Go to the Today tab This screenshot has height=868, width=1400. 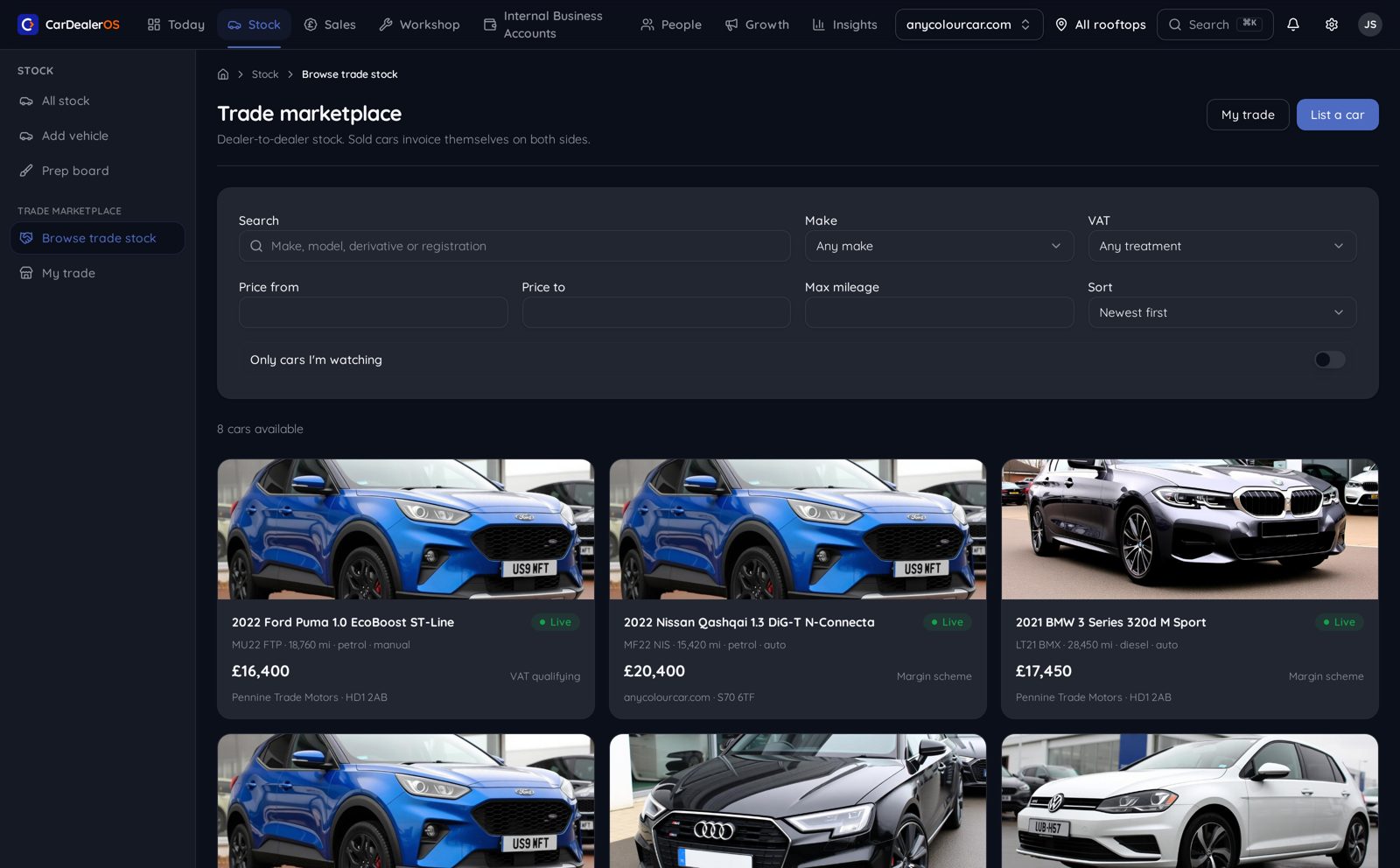click(x=176, y=24)
